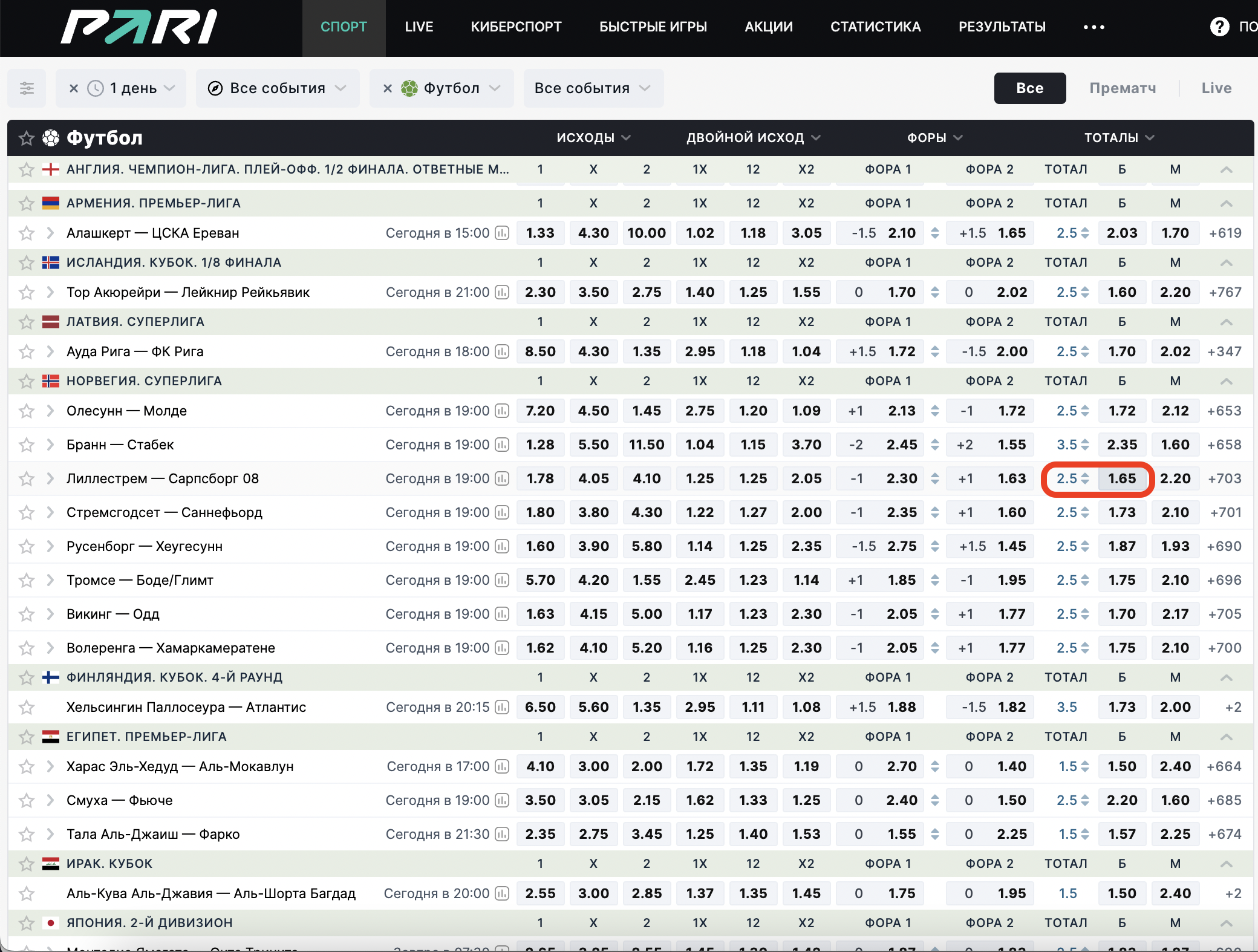Click the PARI logo
Viewport: 1258px width, 952px height.
point(139,27)
